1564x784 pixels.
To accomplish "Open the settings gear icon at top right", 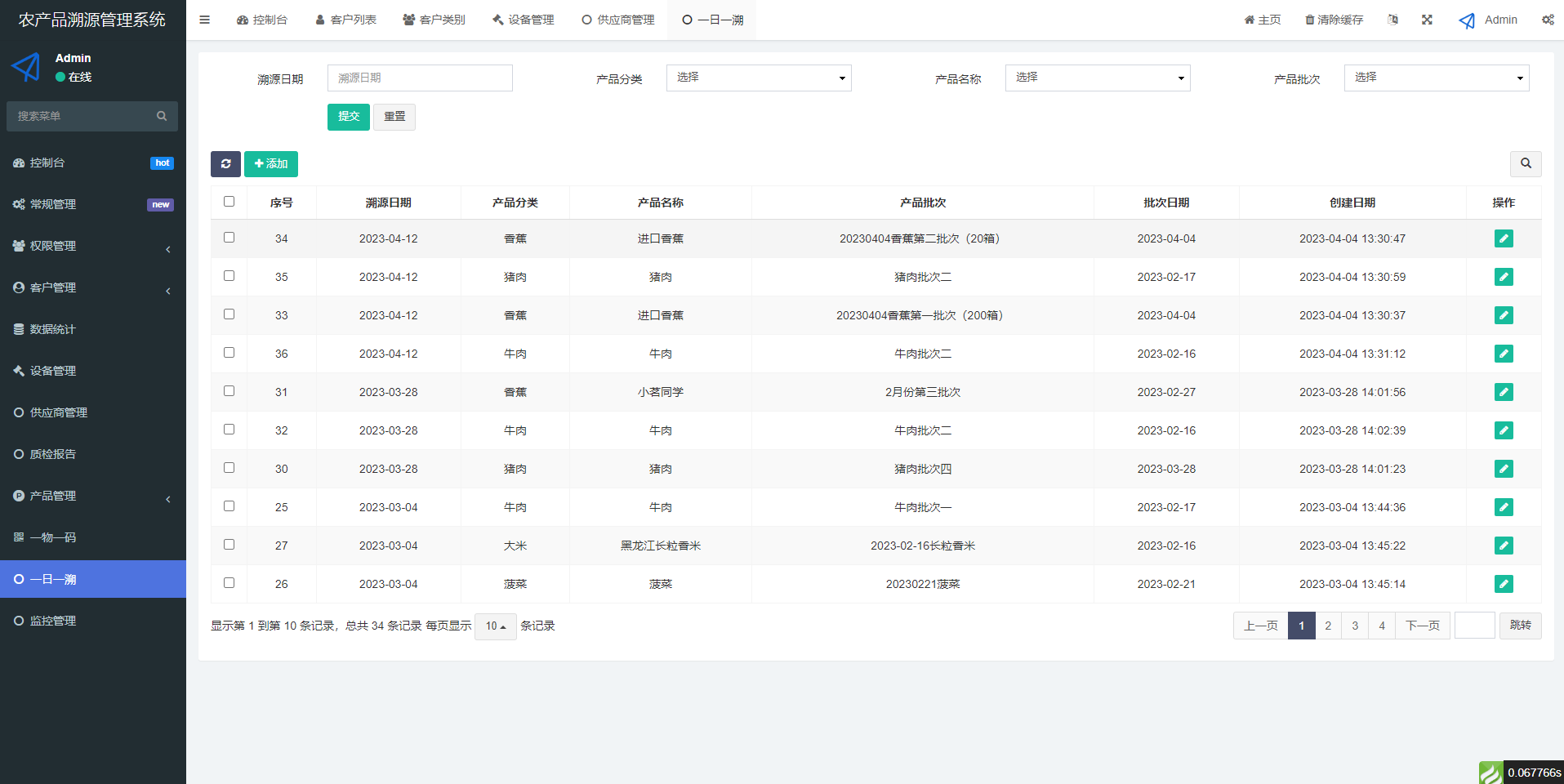I will pyautogui.click(x=1548, y=19).
